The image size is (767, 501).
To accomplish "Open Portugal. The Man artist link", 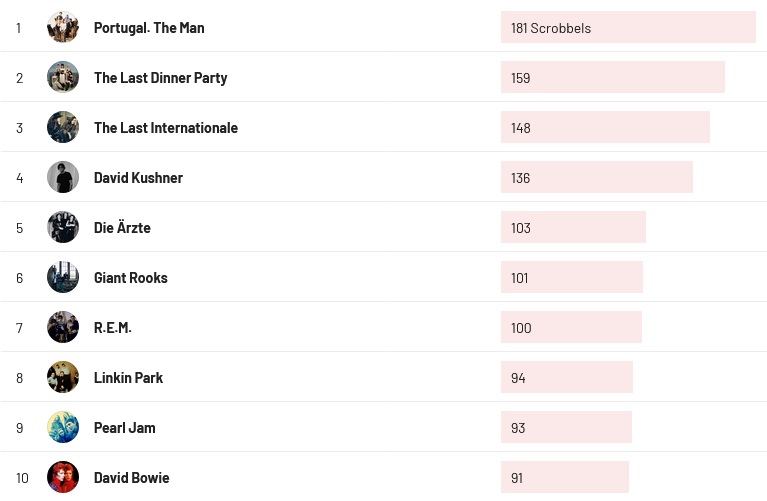I will [x=149, y=28].
